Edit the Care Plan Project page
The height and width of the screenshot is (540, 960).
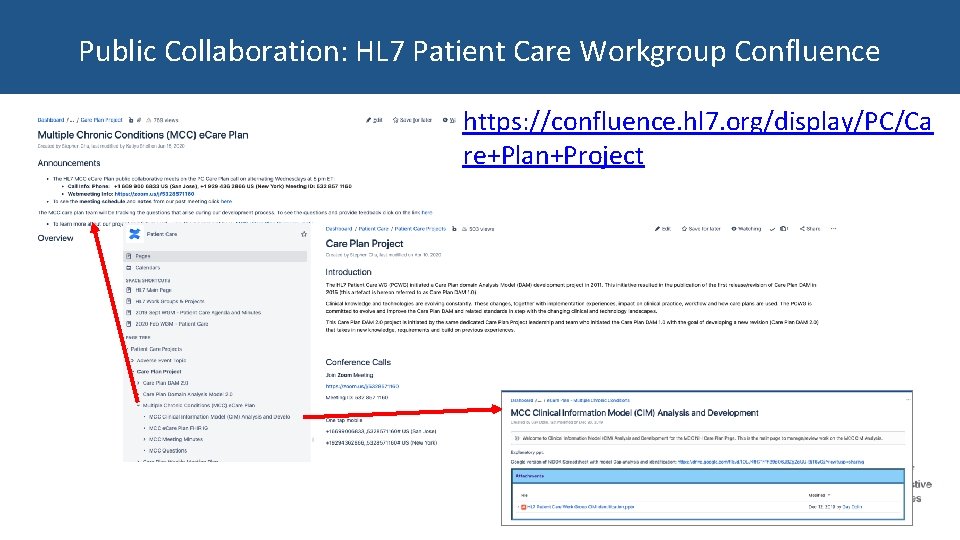pyautogui.click(x=663, y=229)
